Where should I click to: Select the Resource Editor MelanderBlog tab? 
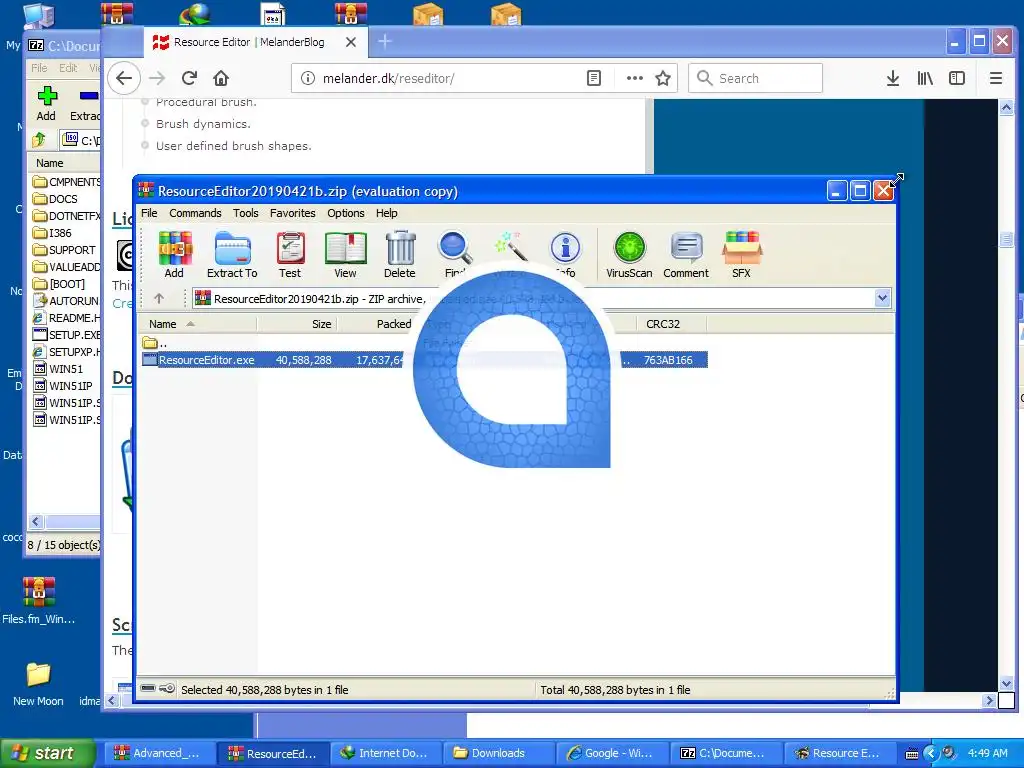pyautogui.click(x=249, y=42)
